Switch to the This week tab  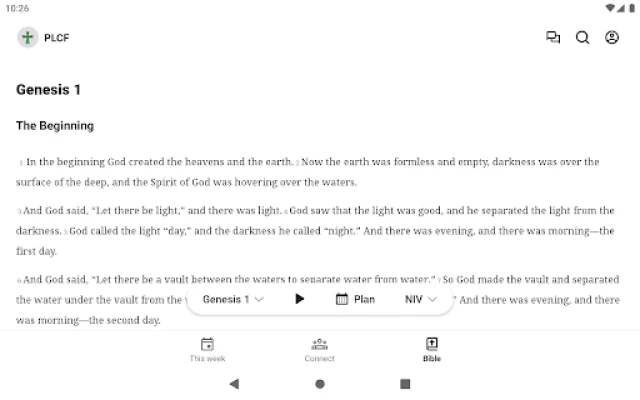pyautogui.click(x=207, y=350)
